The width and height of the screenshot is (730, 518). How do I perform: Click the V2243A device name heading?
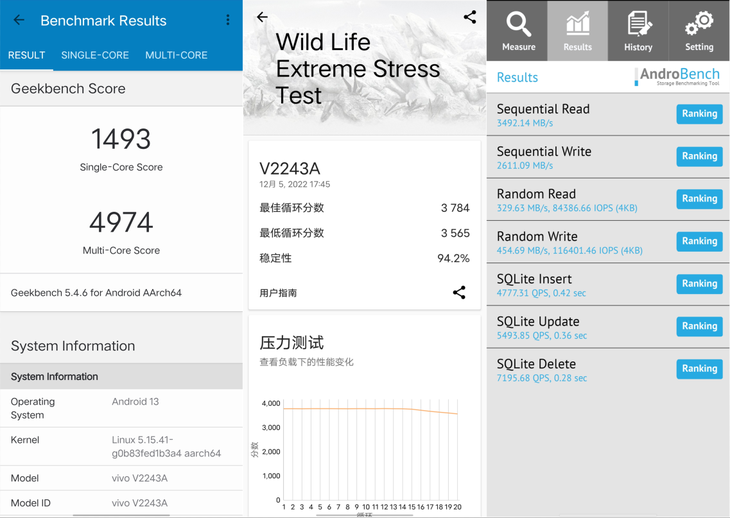click(290, 168)
